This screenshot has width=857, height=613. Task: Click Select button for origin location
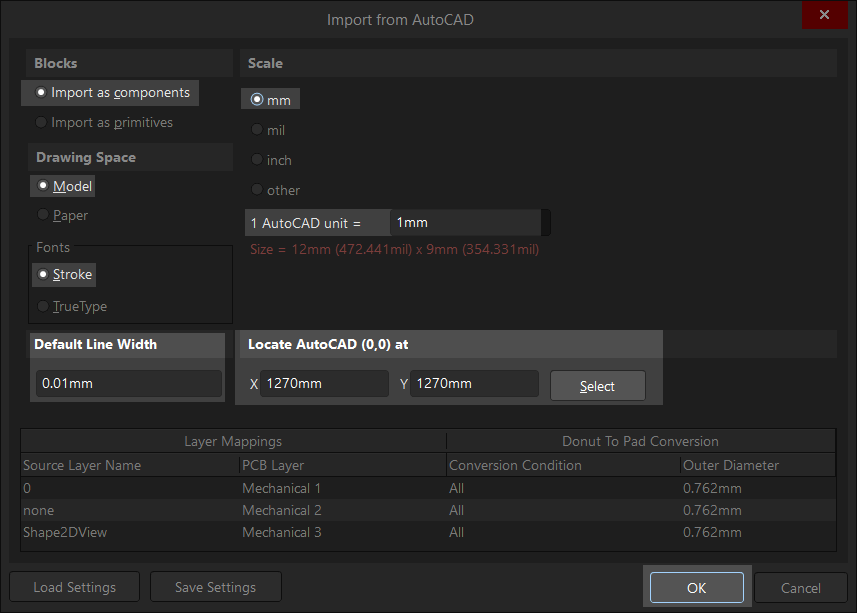point(598,386)
